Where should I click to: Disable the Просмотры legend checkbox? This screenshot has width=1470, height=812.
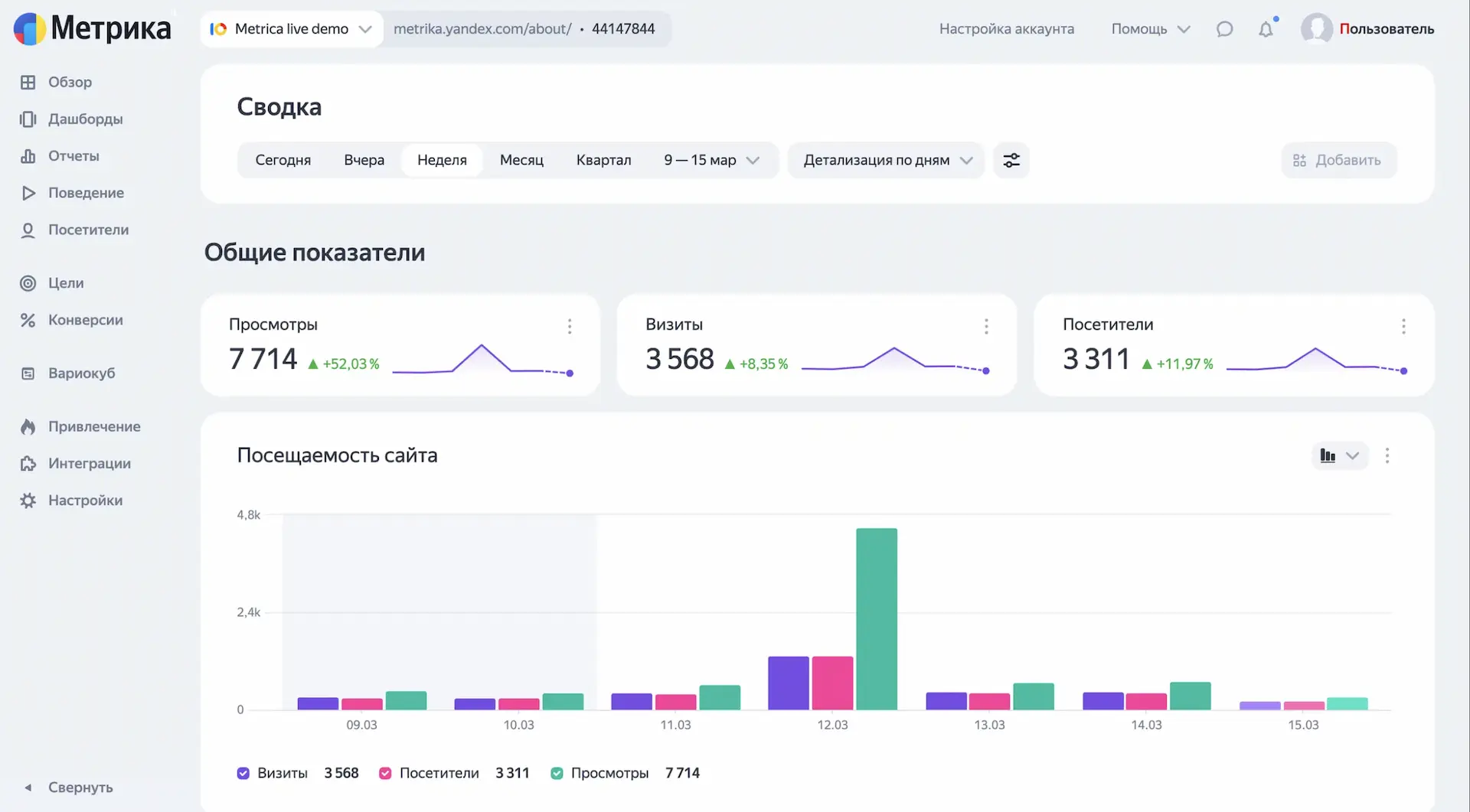pyautogui.click(x=557, y=773)
